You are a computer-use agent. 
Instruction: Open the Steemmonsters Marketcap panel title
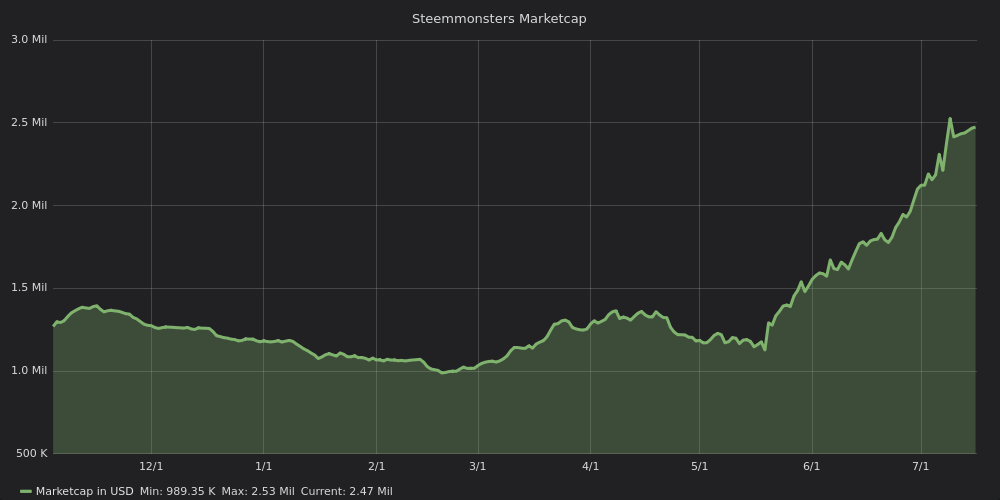tap(499, 19)
